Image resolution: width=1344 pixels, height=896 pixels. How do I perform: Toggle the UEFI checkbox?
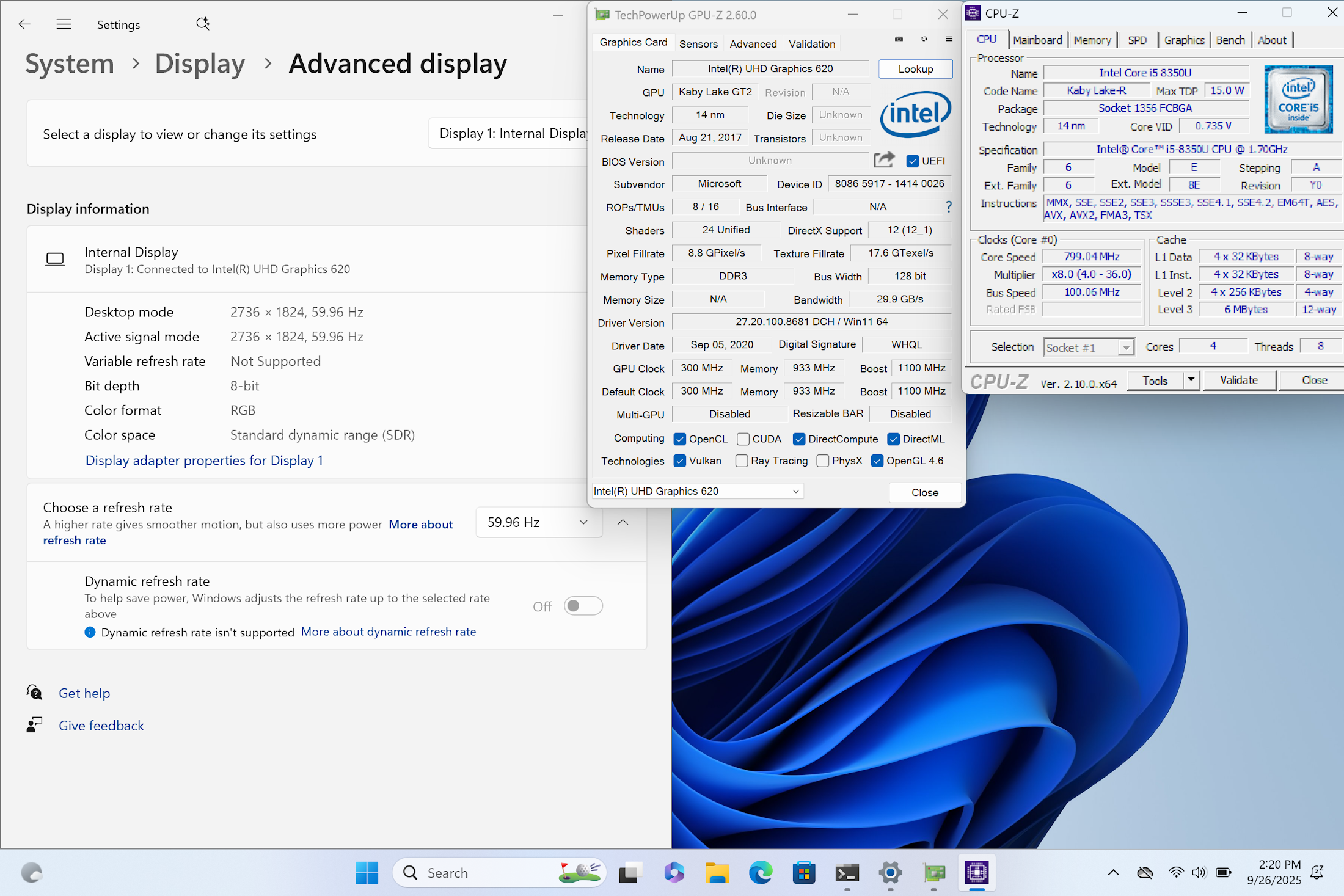tap(912, 161)
